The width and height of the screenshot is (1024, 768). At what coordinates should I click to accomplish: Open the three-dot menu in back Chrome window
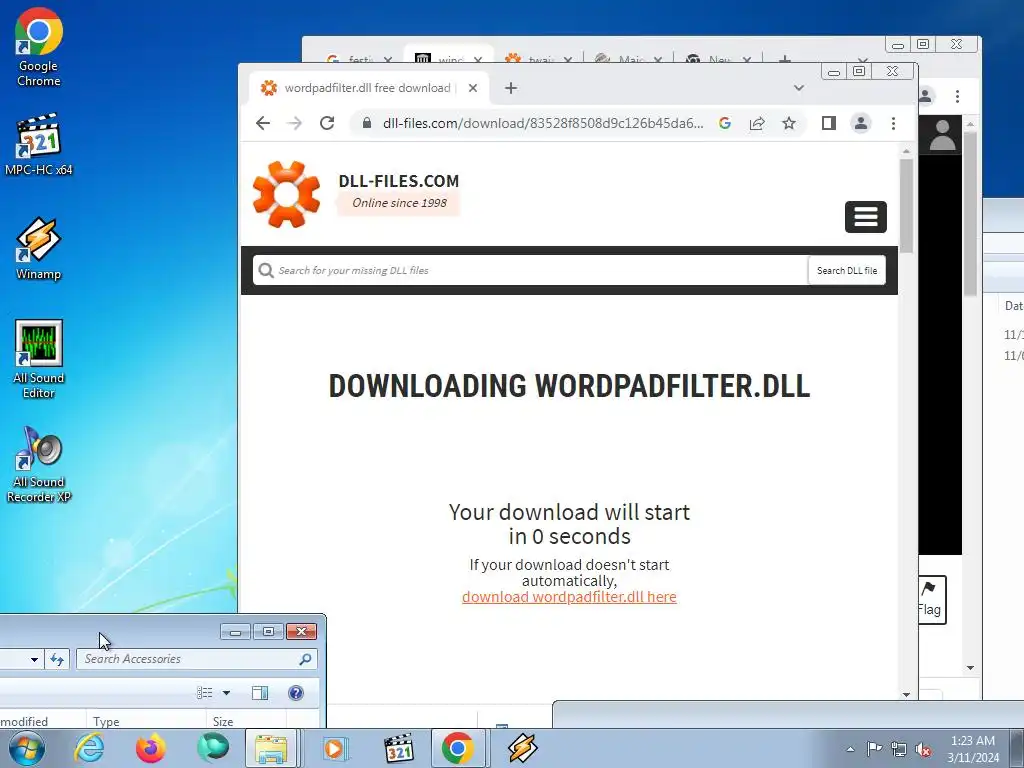tap(957, 97)
